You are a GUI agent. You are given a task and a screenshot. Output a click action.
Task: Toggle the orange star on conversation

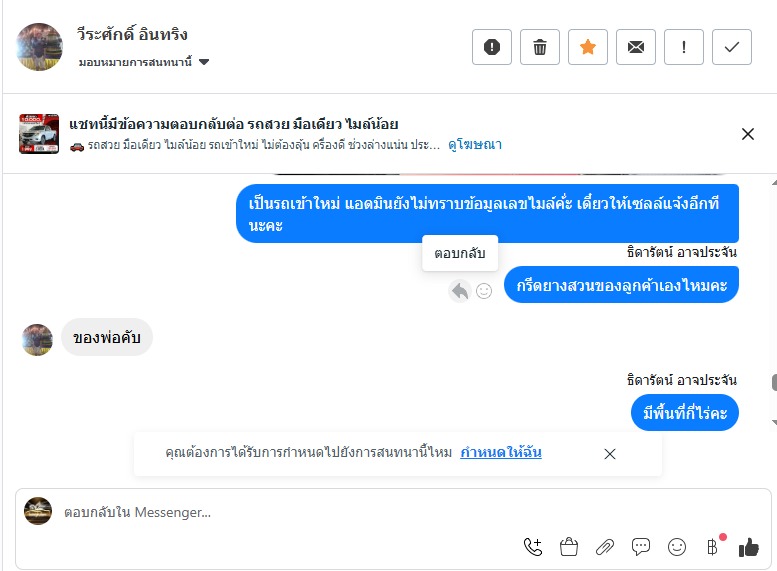(x=588, y=47)
